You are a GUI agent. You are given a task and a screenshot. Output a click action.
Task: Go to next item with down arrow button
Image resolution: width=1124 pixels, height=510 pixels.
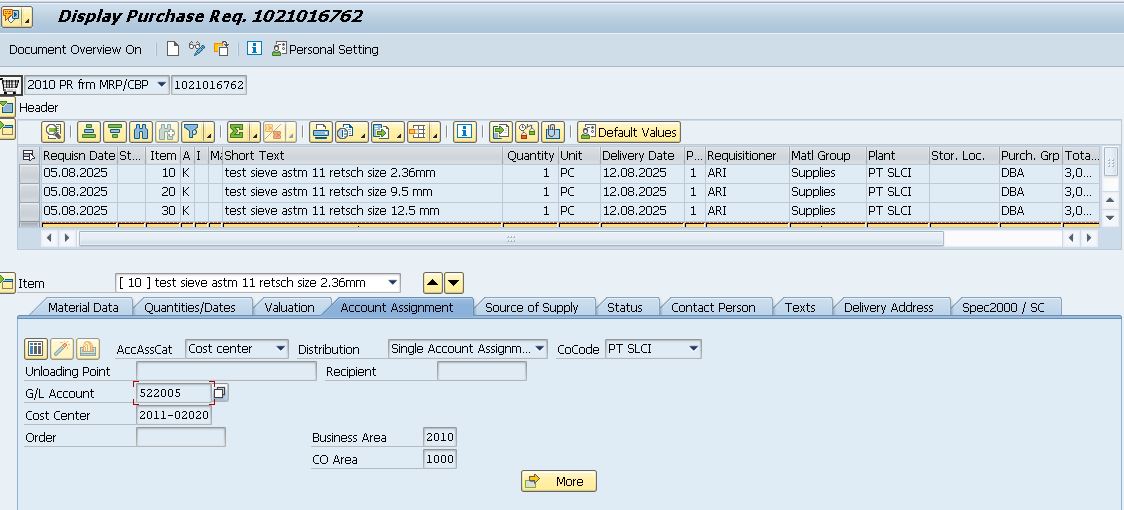point(454,283)
